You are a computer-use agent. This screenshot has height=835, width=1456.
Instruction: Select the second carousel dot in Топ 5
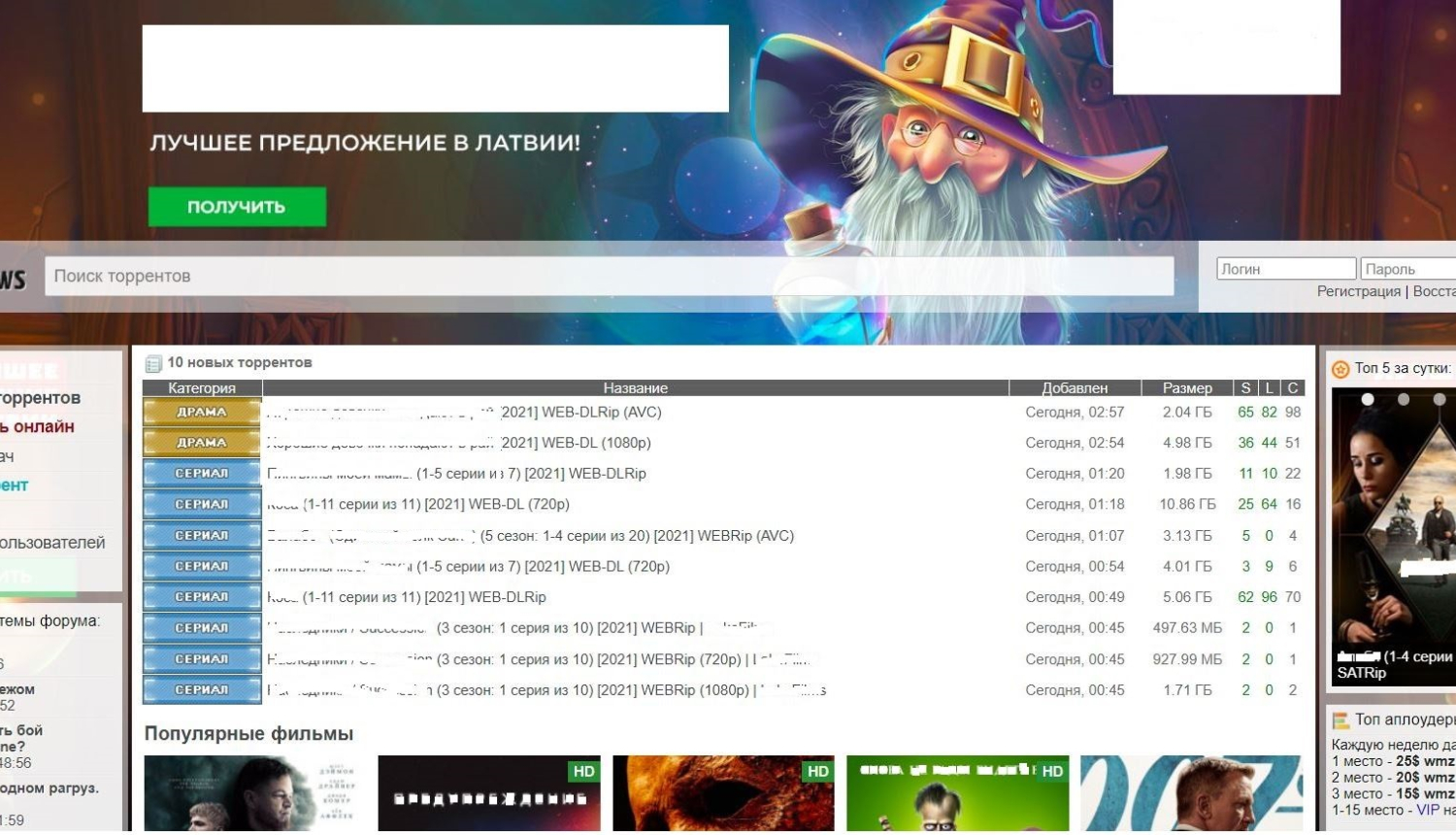coord(1404,399)
